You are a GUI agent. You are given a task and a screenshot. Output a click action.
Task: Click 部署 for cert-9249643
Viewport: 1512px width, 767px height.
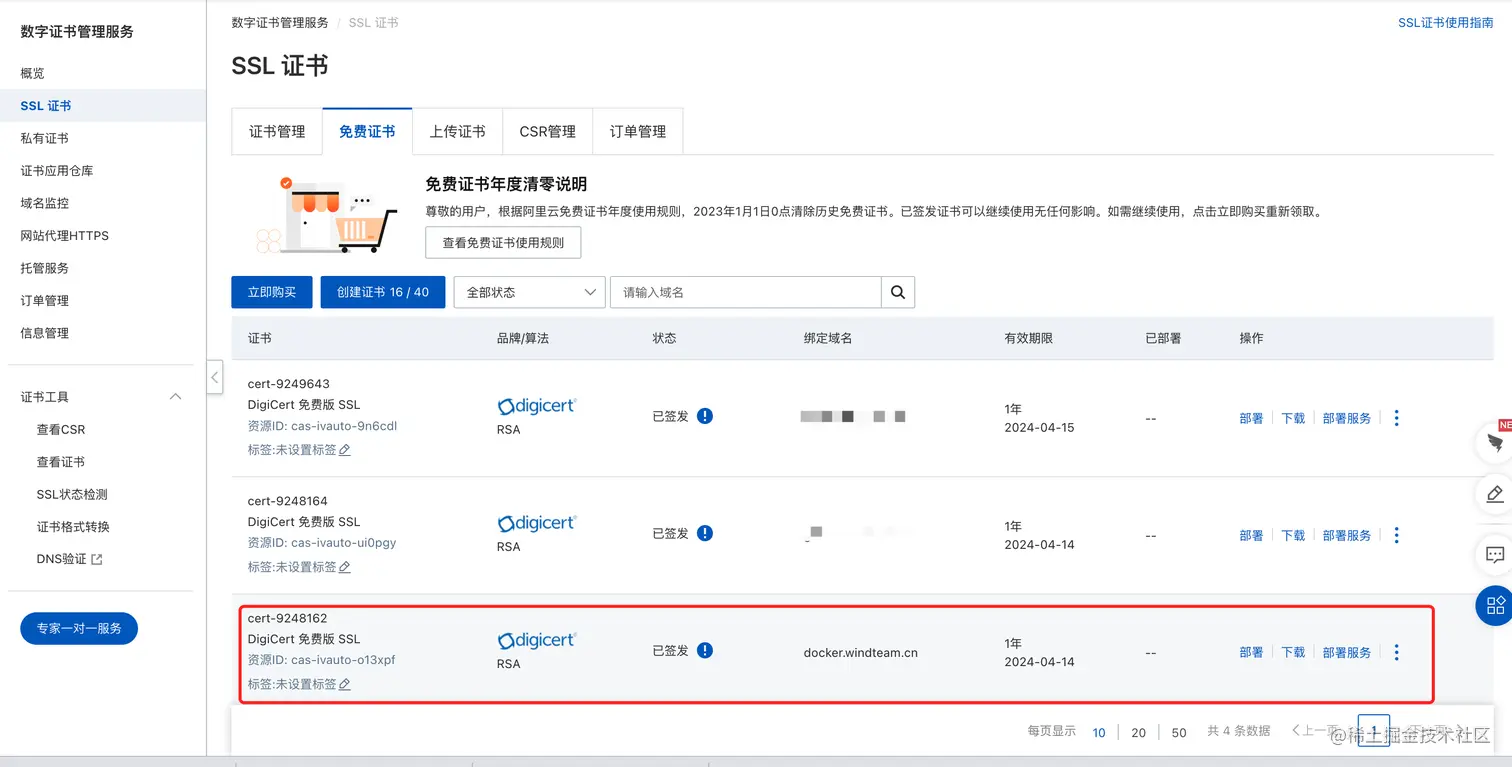(x=1251, y=418)
